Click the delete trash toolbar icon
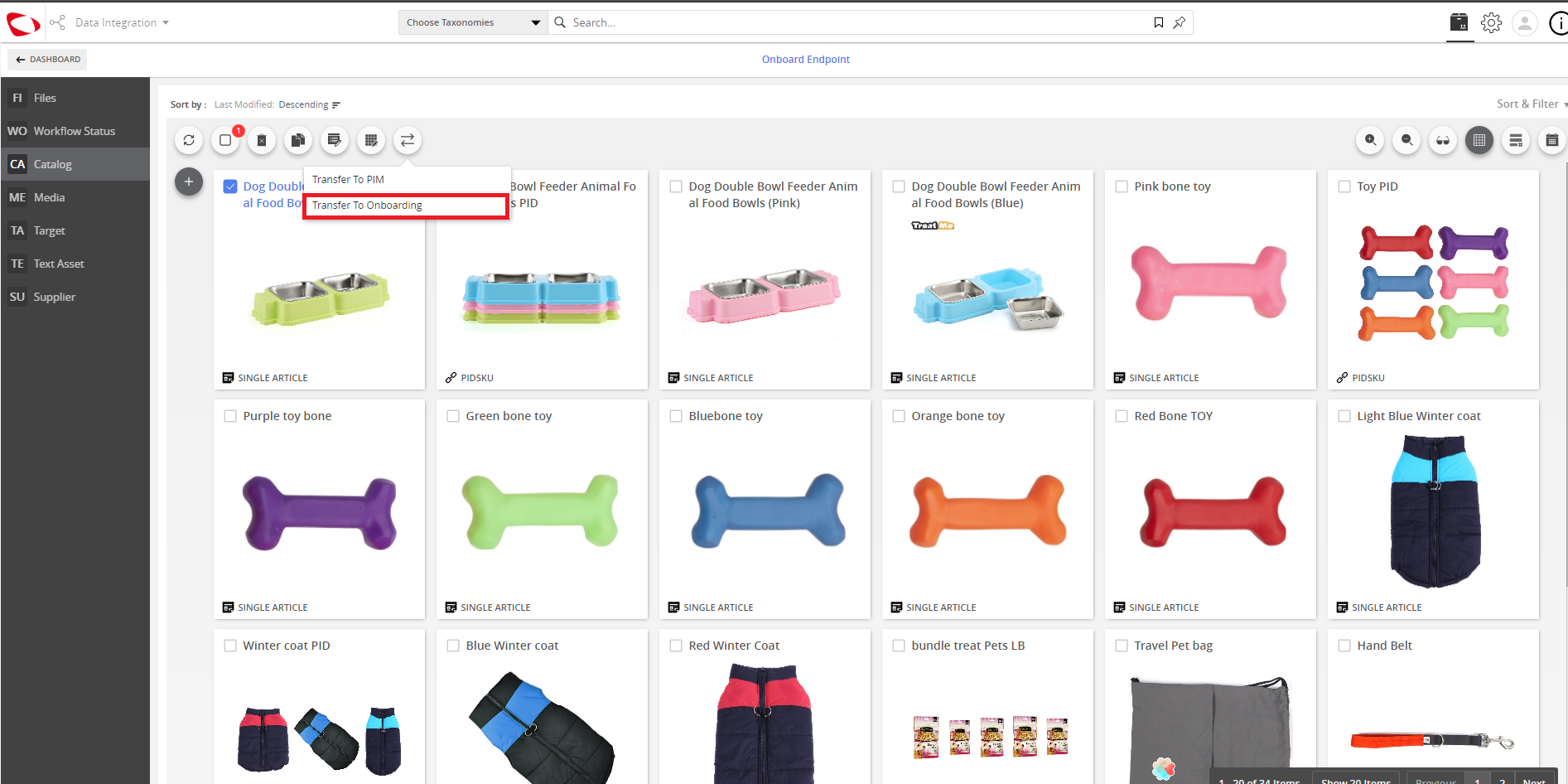The height and width of the screenshot is (784, 1568). point(262,140)
